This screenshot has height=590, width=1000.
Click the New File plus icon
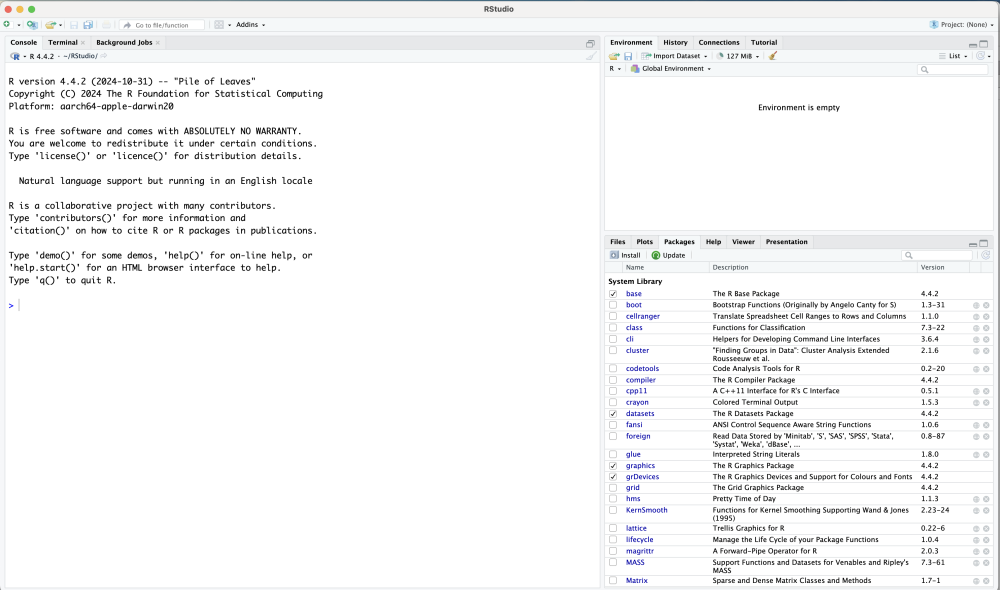point(7,25)
